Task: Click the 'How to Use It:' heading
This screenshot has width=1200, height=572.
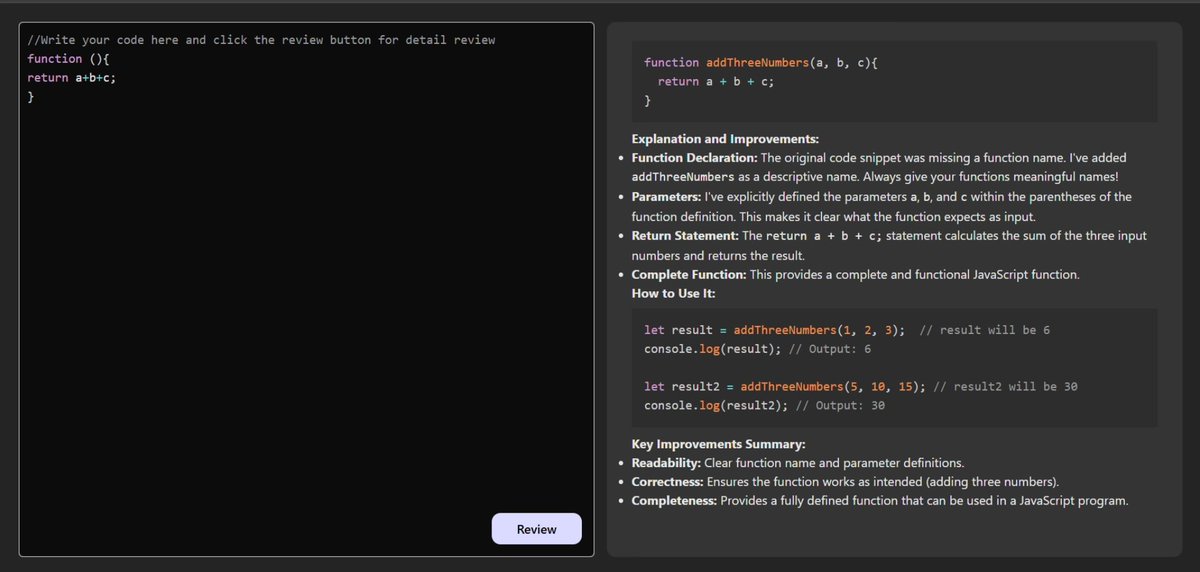Action: coord(673,294)
